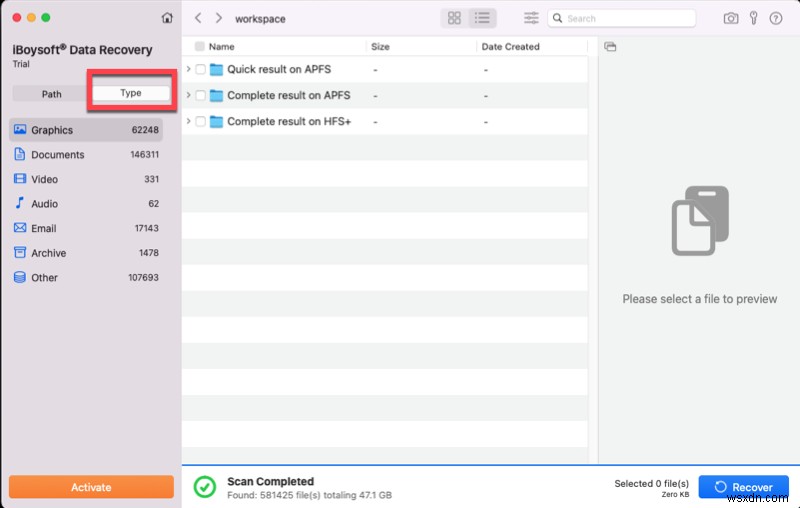Switch to the Type tab
This screenshot has height=508, width=800.
coord(131,93)
